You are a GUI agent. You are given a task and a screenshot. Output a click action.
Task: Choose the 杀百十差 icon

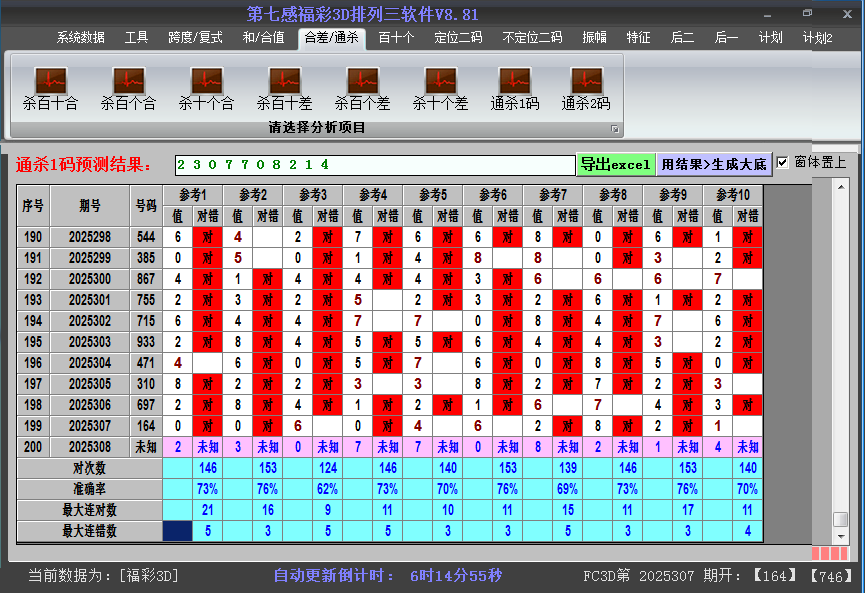pyautogui.click(x=284, y=80)
